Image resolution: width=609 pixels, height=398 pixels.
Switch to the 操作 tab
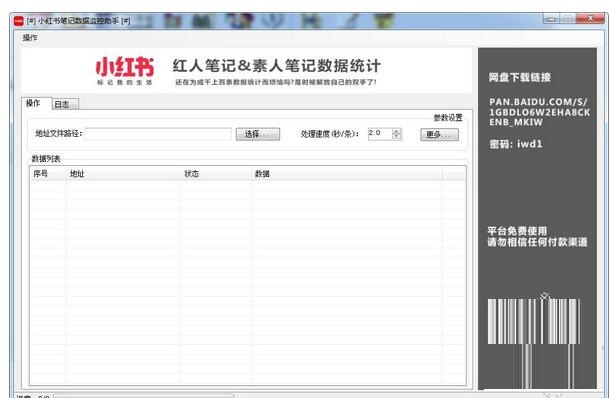(x=33, y=103)
